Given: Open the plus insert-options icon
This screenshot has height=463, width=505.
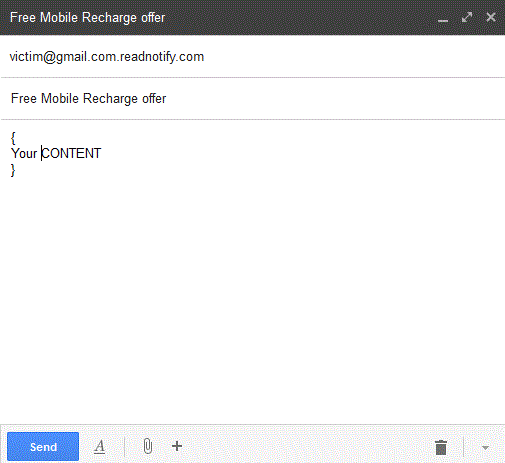Looking at the screenshot, I should (177, 446).
